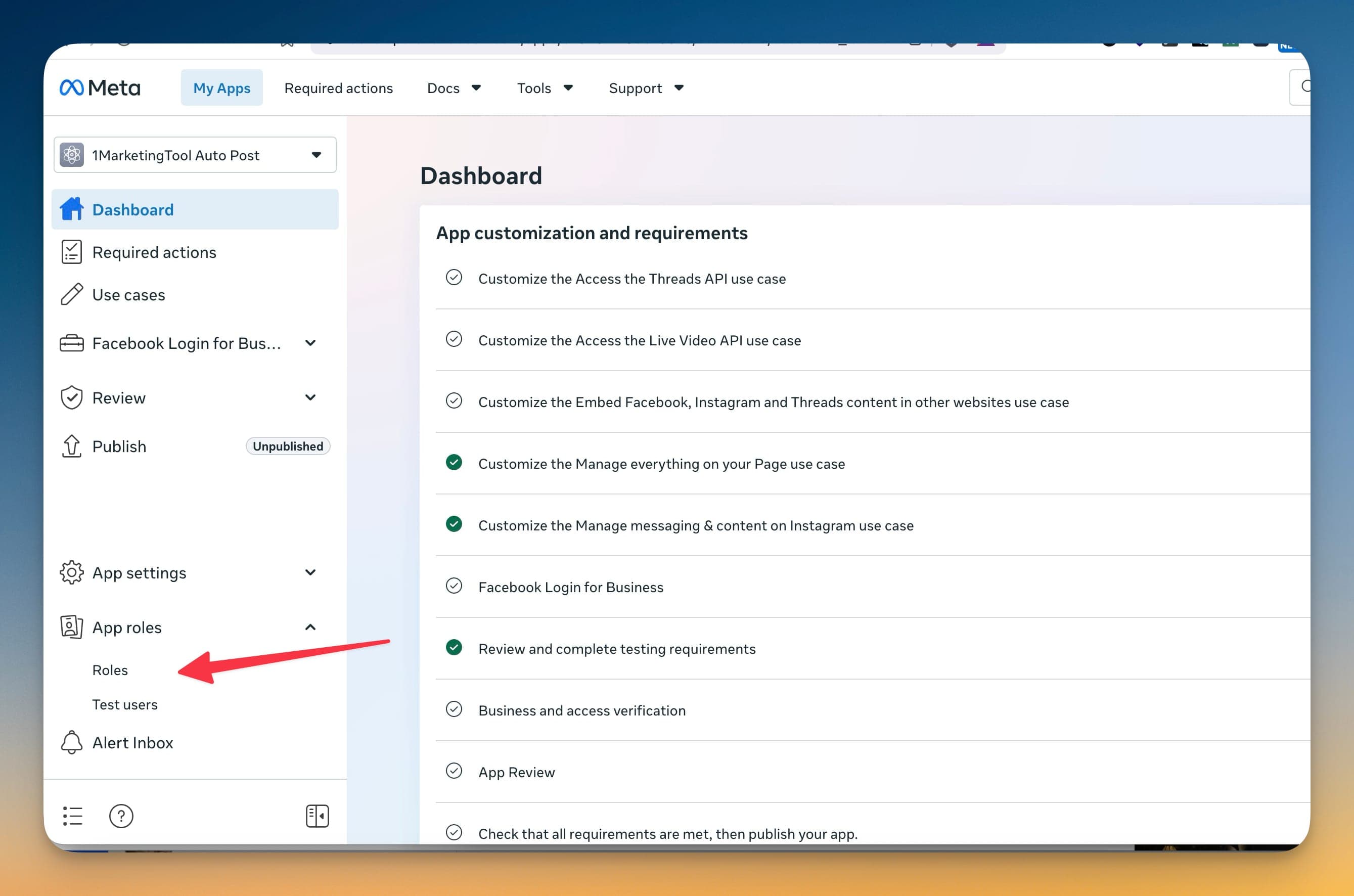The width and height of the screenshot is (1354, 896).
Task: Click the Alert Inbox bell icon
Action: [x=71, y=742]
